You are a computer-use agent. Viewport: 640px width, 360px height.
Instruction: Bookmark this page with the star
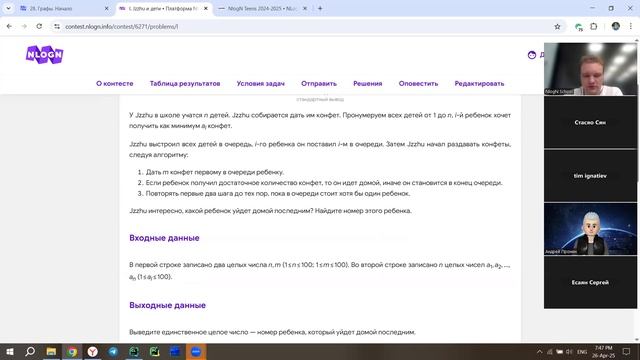557,27
